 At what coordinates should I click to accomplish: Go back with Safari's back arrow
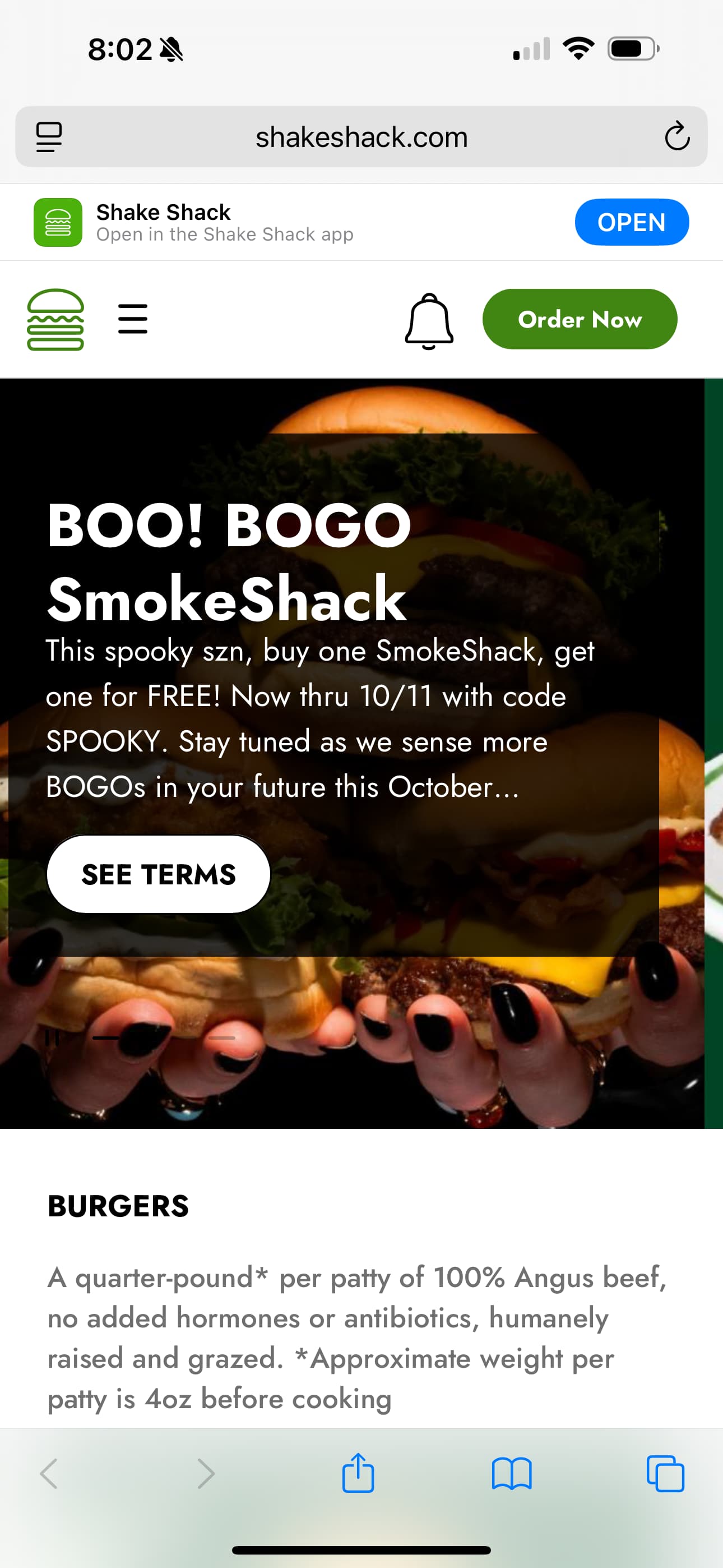click(49, 1474)
